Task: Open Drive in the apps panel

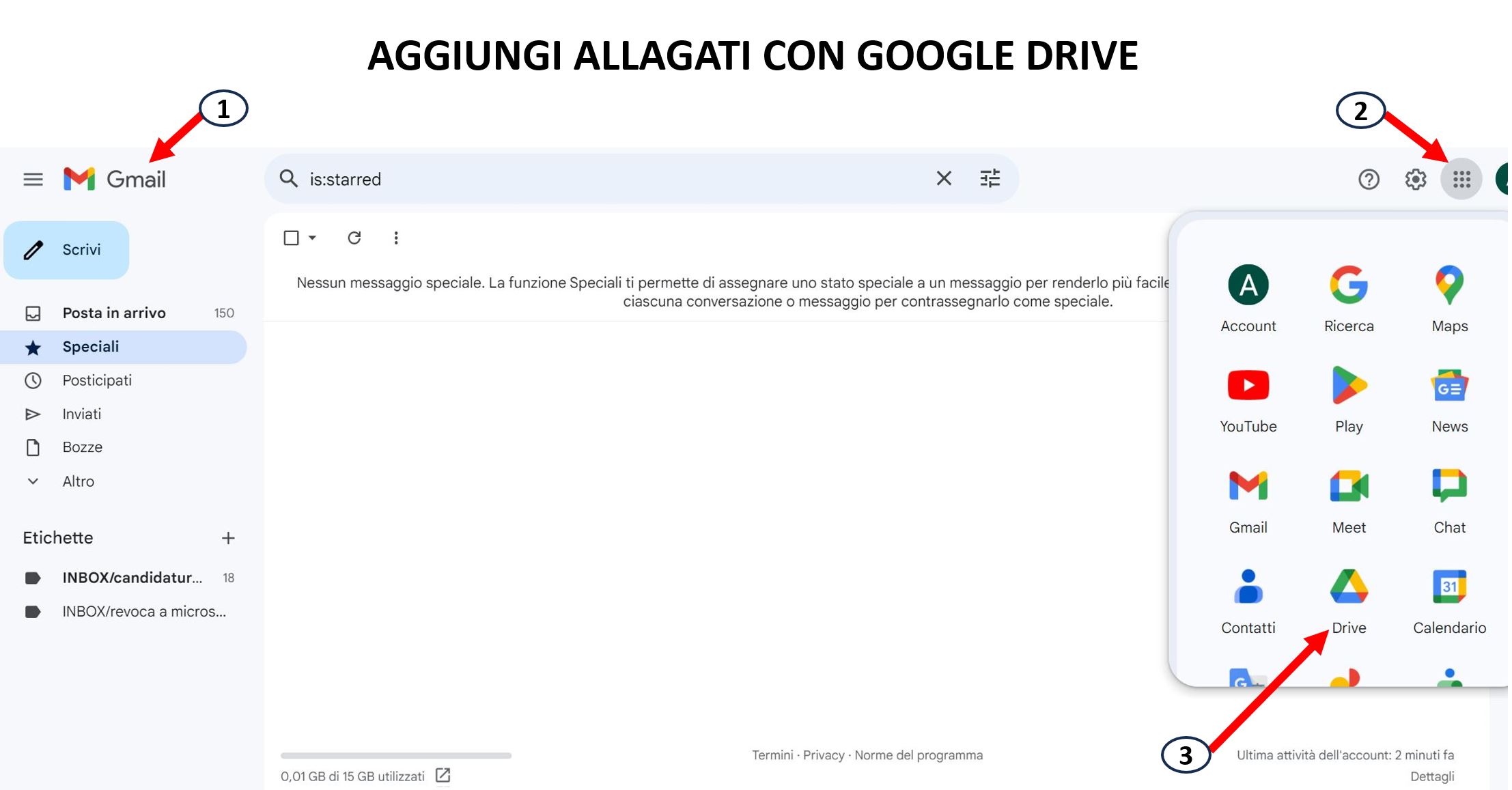Action: 1349,602
